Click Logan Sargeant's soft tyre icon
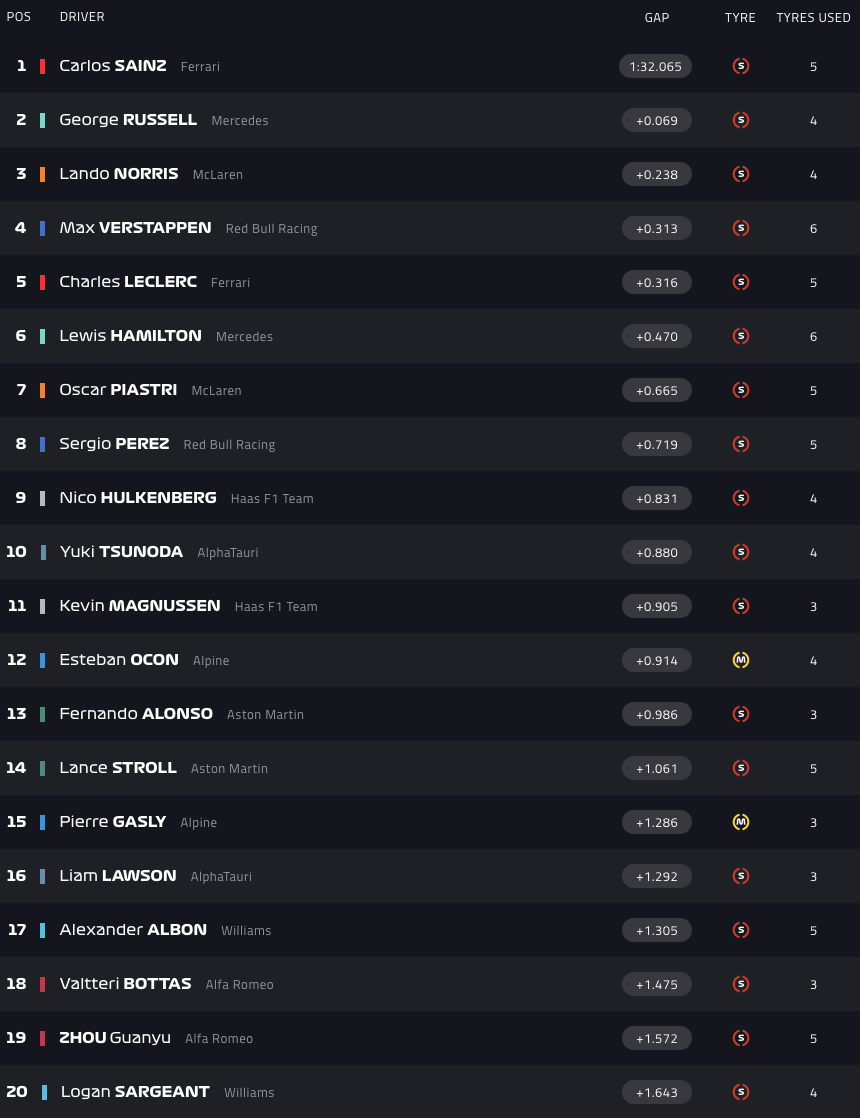The image size is (860, 1118). click(741, 1092)
